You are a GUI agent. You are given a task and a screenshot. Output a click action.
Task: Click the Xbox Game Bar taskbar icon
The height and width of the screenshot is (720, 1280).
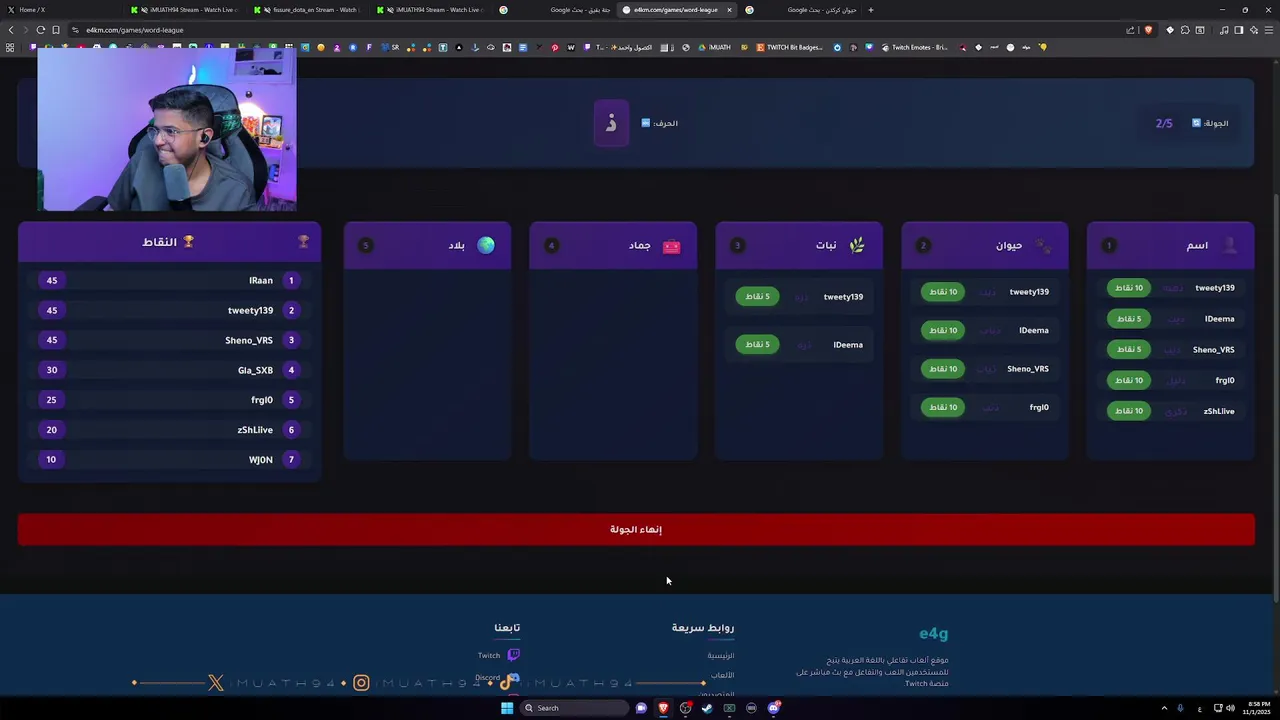click(x=729, y=708)
